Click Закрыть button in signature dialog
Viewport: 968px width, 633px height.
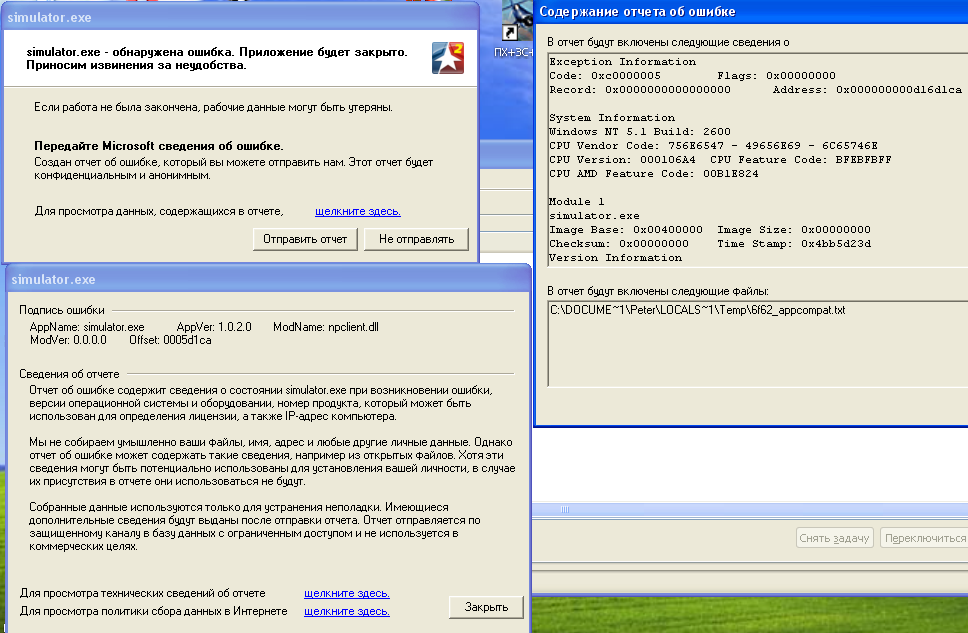(x=486, y=607)
